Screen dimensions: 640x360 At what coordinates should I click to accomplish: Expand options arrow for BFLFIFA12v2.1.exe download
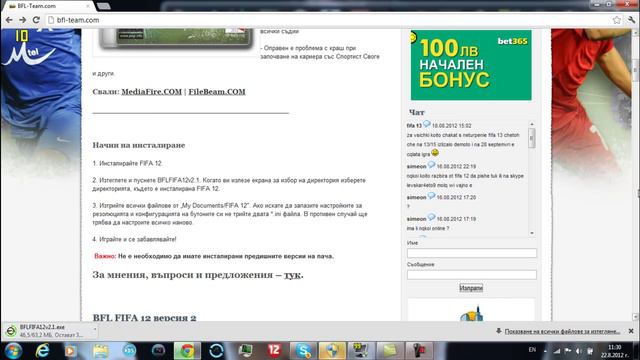pyautogui.click(x=95, y=329)
